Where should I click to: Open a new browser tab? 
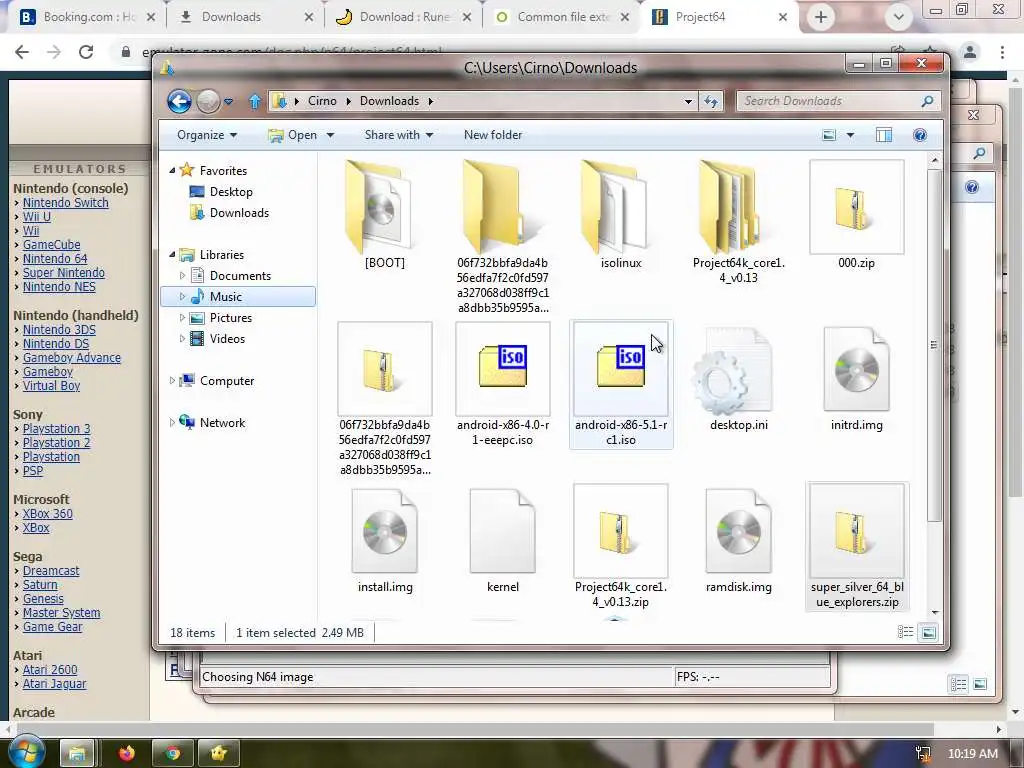point(821,17)
